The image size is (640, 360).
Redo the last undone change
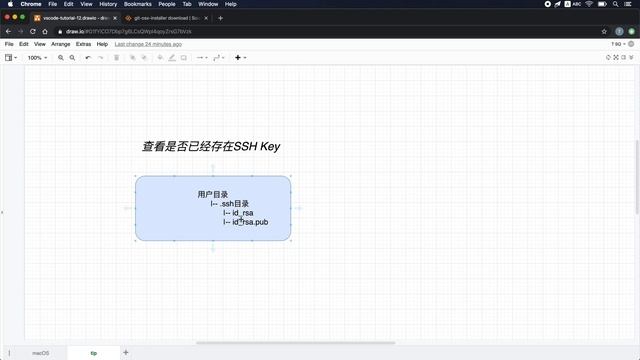click(100, 58)
